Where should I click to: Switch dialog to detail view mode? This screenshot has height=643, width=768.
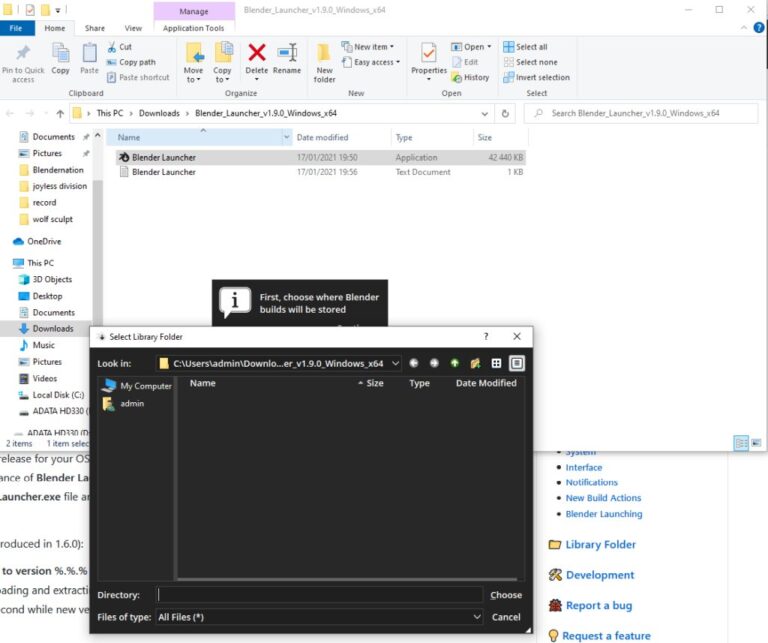[516, 363]
